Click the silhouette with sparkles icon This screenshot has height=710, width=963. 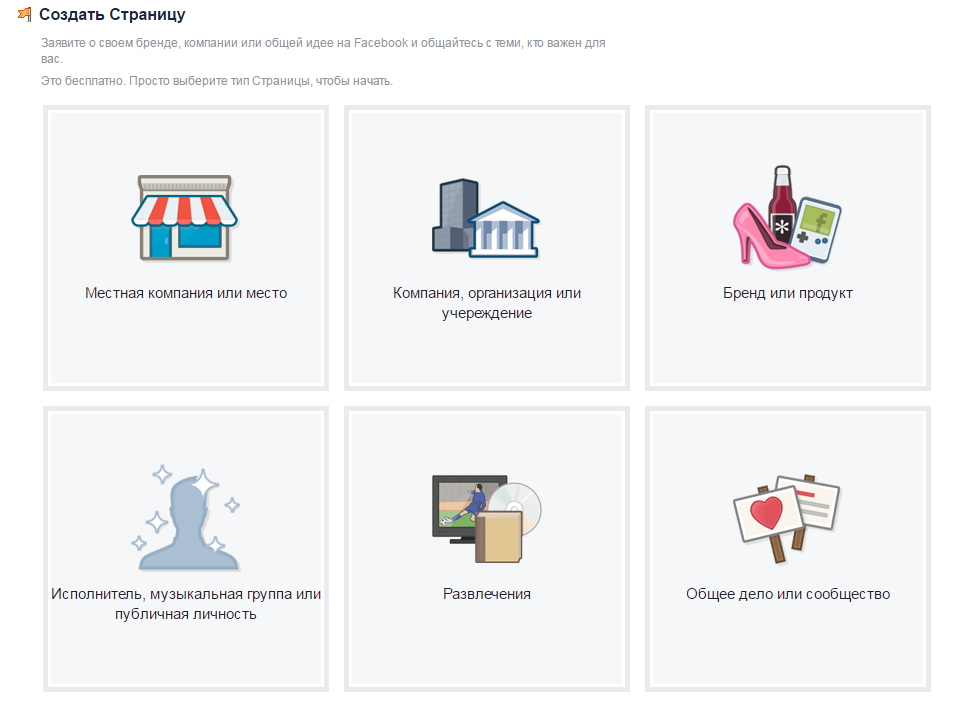point(185,519)
